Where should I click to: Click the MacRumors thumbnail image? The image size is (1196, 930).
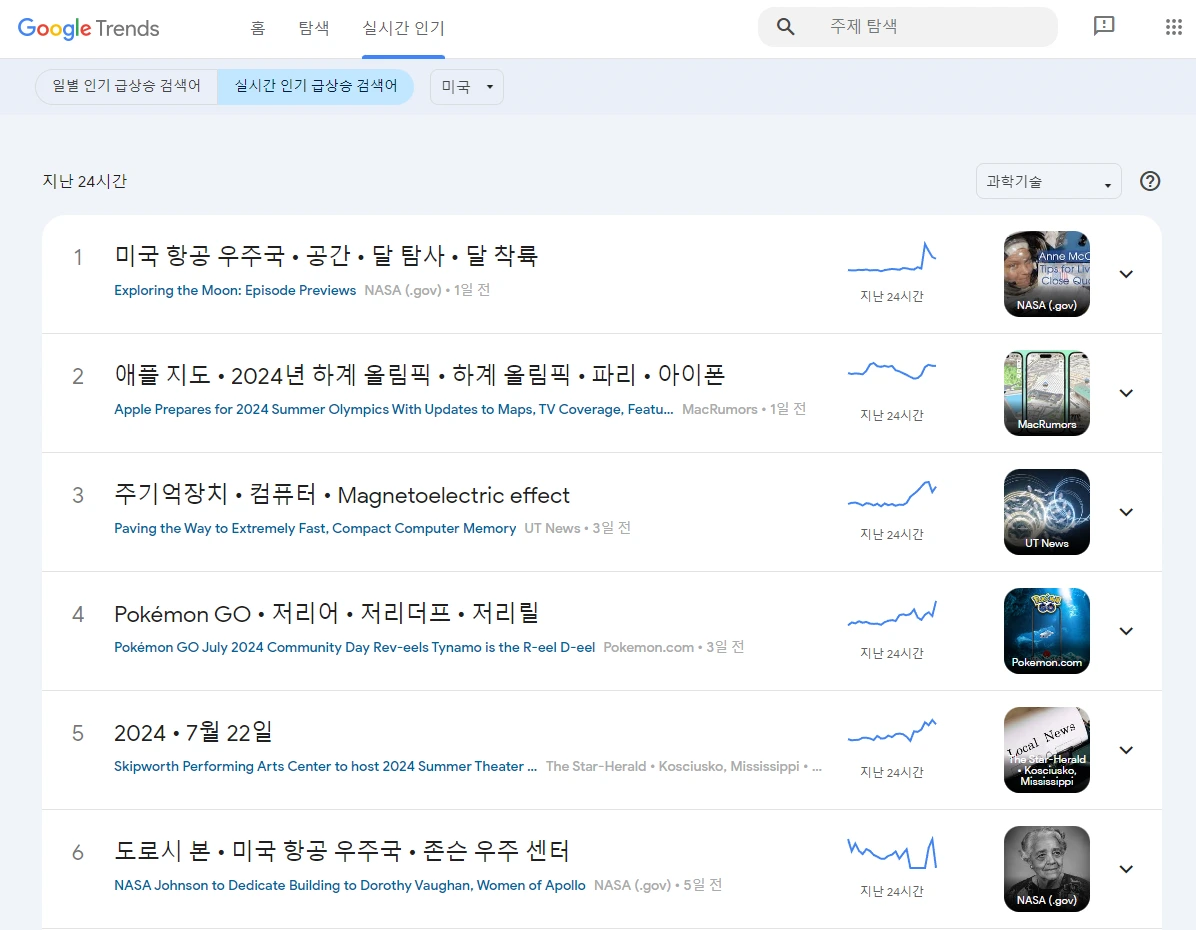click(1046, 393)
